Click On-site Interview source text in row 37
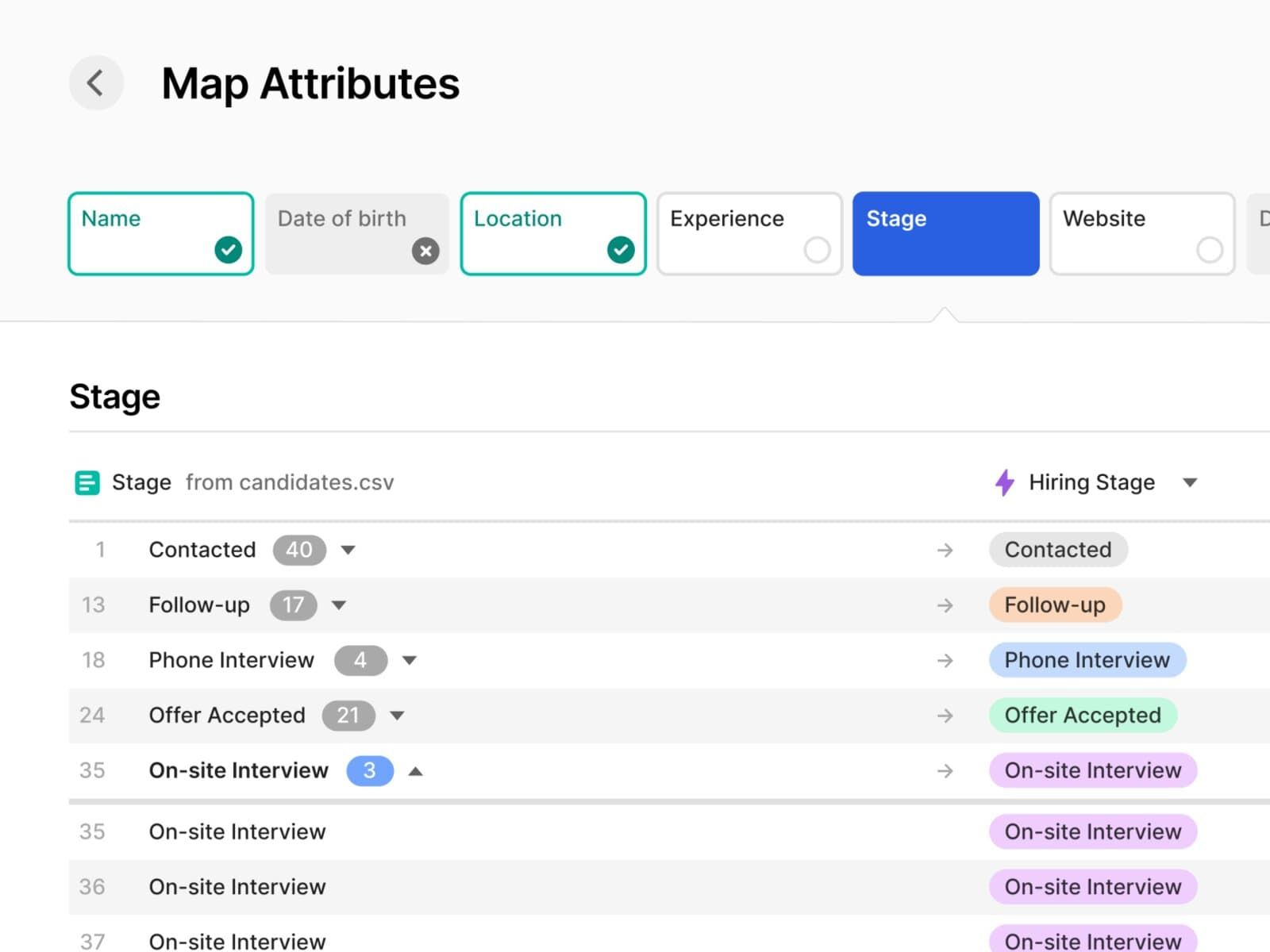Image resolution: width=1270 pixels, height=952 pixels. pyautogui.click(x=237, y=942)
